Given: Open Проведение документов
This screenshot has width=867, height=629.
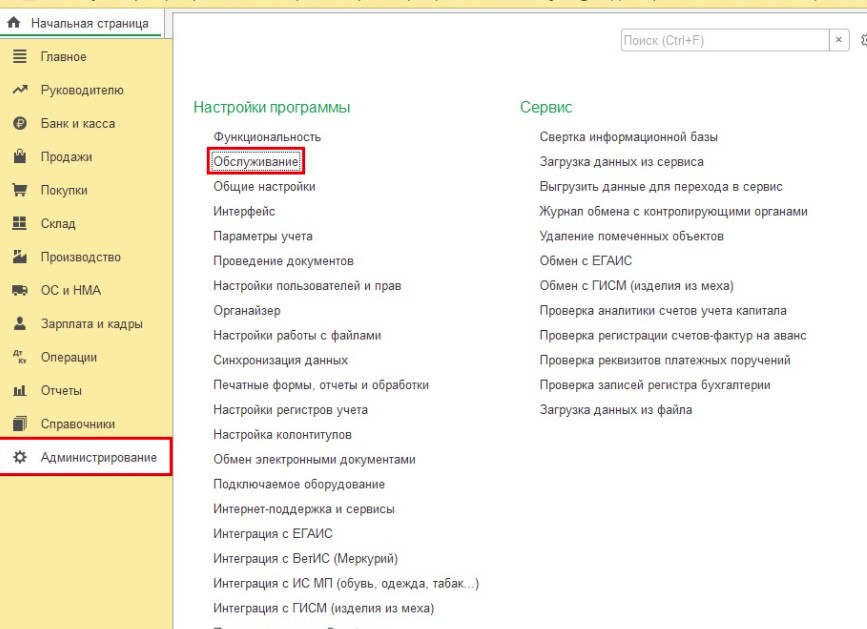Looking at the screenshot, I should [x=283, y=261].
